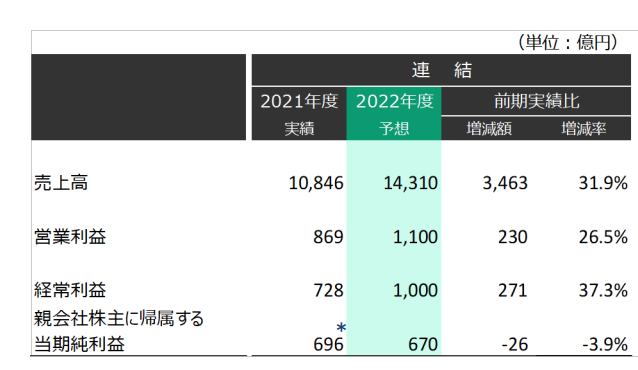The width and height of the screenshot is (638, 370).
Task: Click the 1,100 forecast value
Action: (415, 237)
